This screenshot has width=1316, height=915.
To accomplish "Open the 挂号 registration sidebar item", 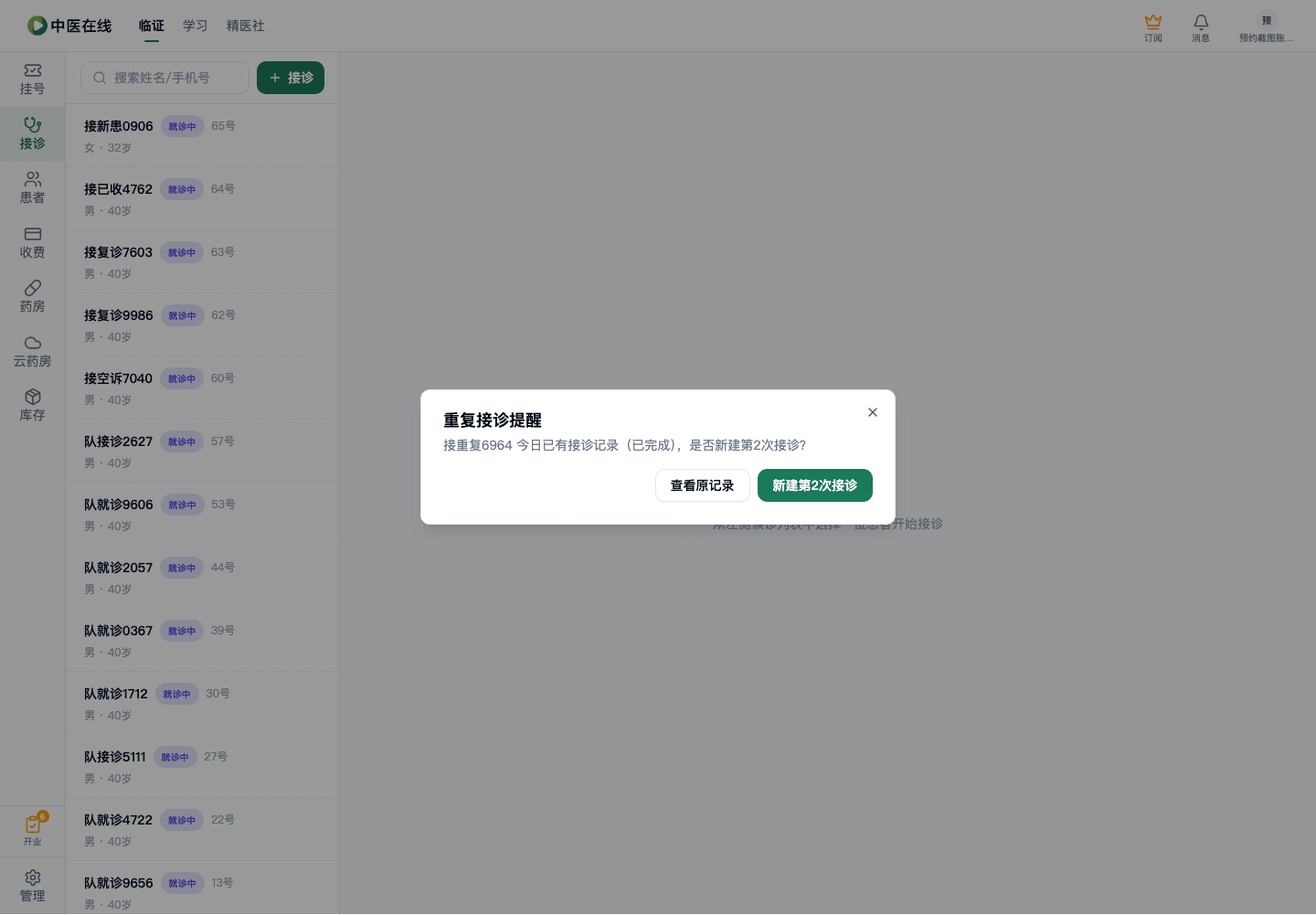I will click(32, 80).
